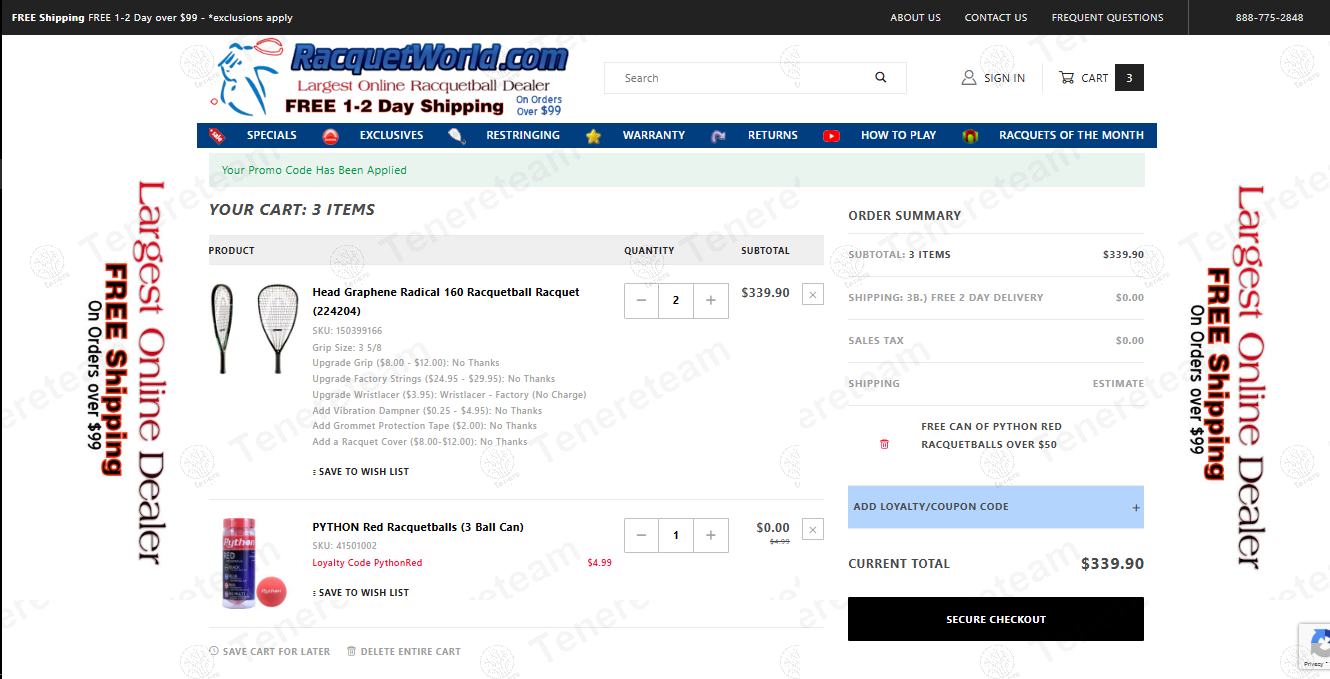Open the Restringing menu item
The width and height of the screenshot is (1330, 679).
(522, 135)
